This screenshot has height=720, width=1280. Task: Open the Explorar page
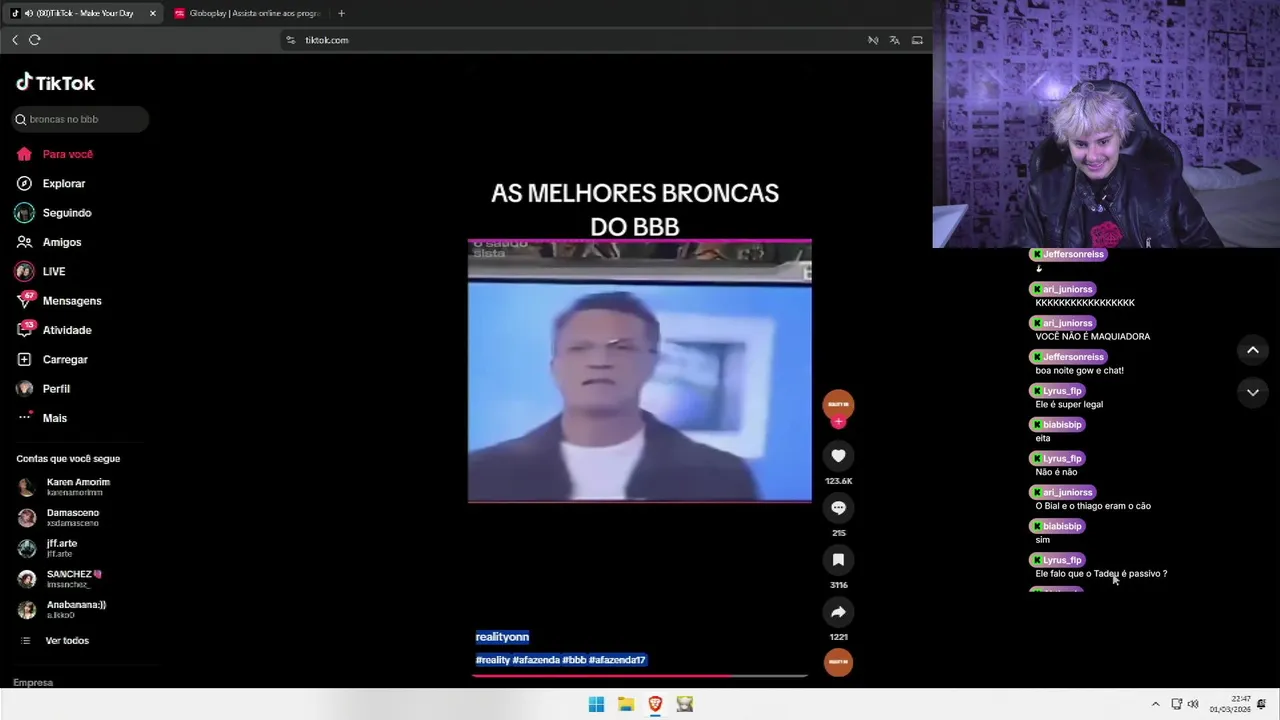click(51, 183)
